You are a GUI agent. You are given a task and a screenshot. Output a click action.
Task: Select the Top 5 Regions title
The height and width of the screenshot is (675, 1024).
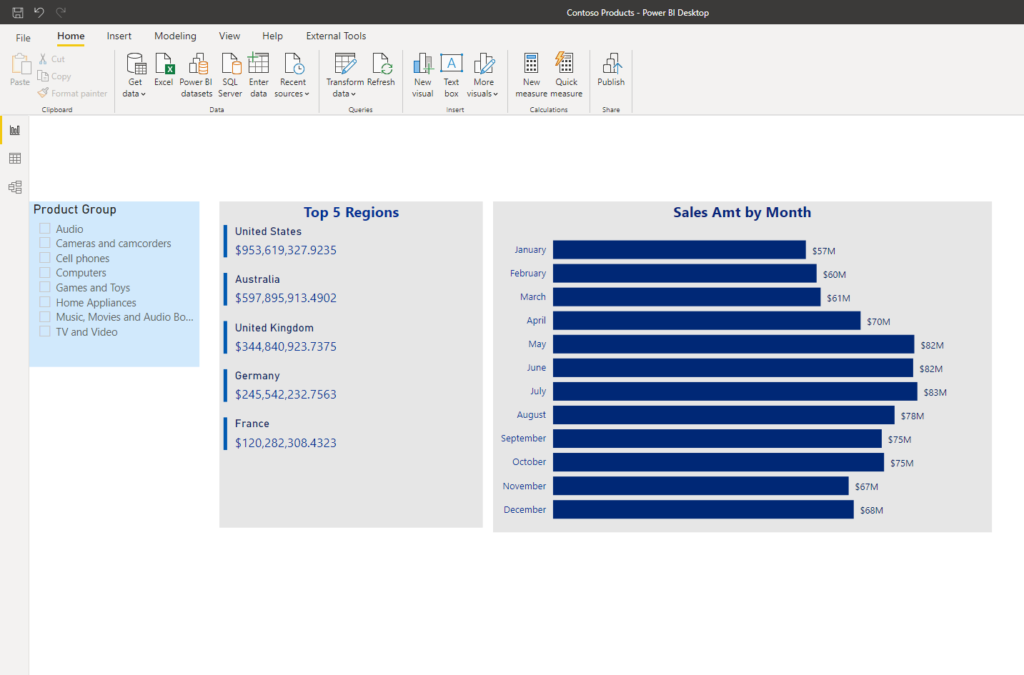coord(351,212)
